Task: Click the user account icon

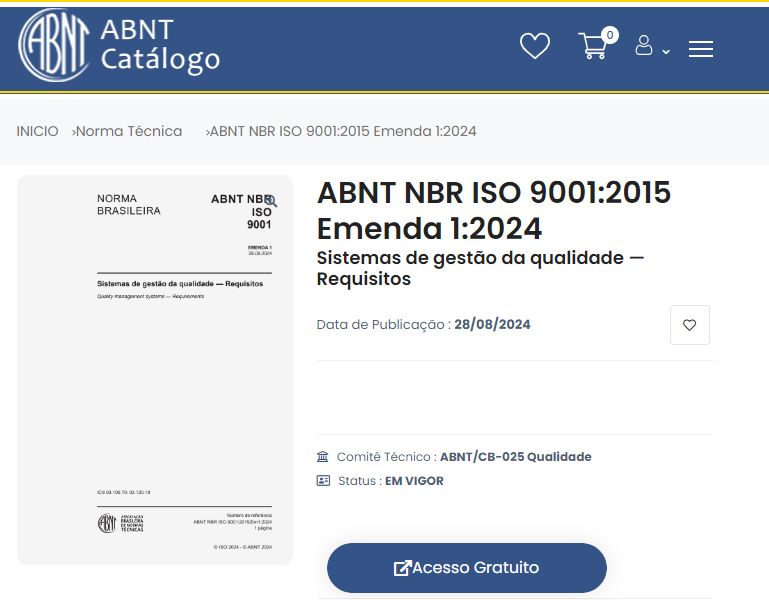Action: tap(644, 46)
